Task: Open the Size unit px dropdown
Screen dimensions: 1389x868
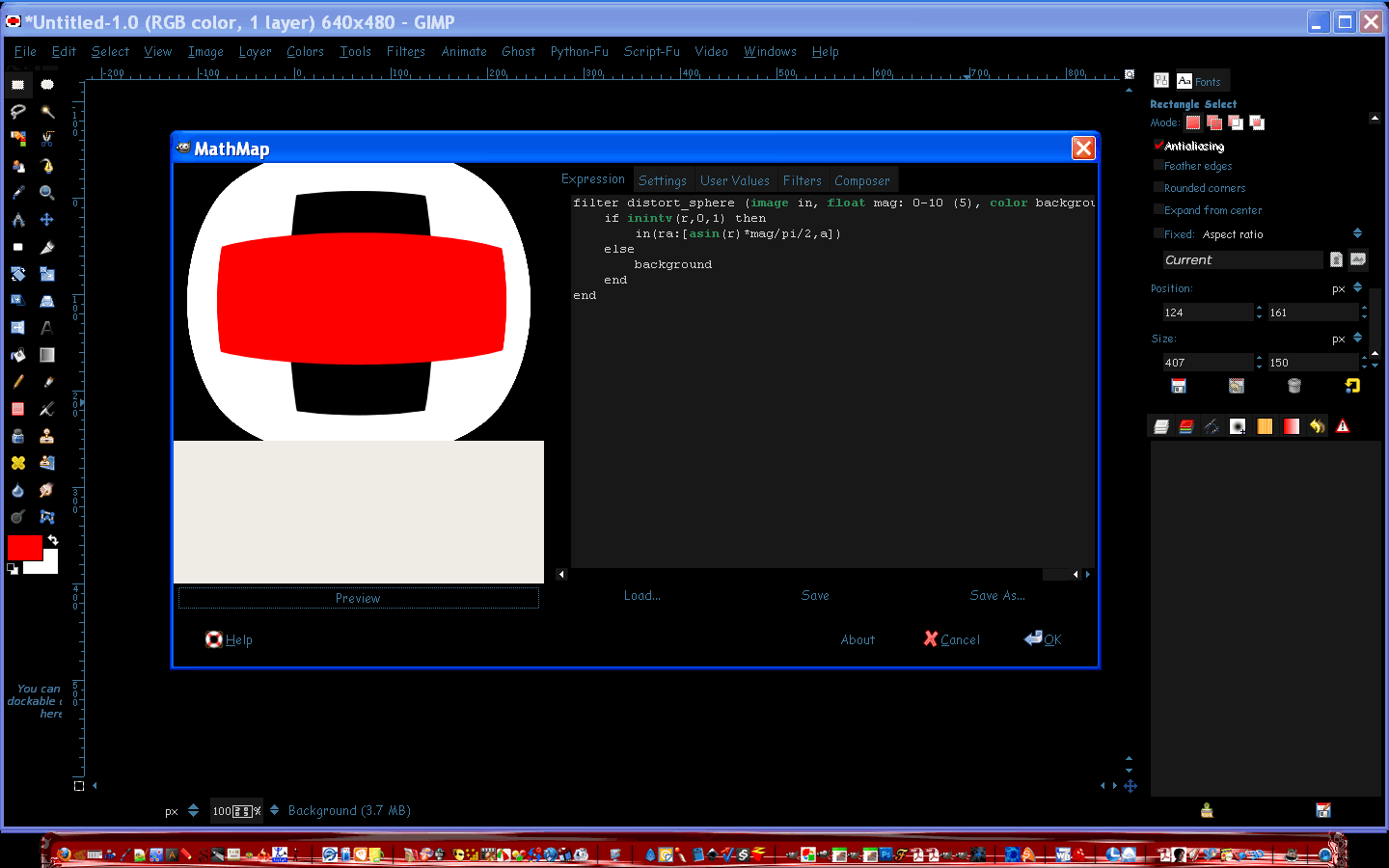Action: 1347,339
